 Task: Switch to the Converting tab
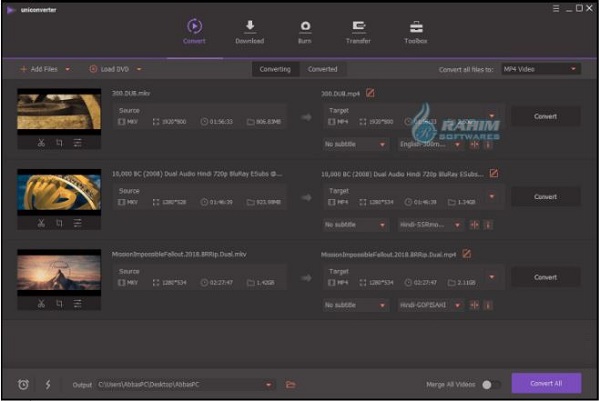pos(275,69)
